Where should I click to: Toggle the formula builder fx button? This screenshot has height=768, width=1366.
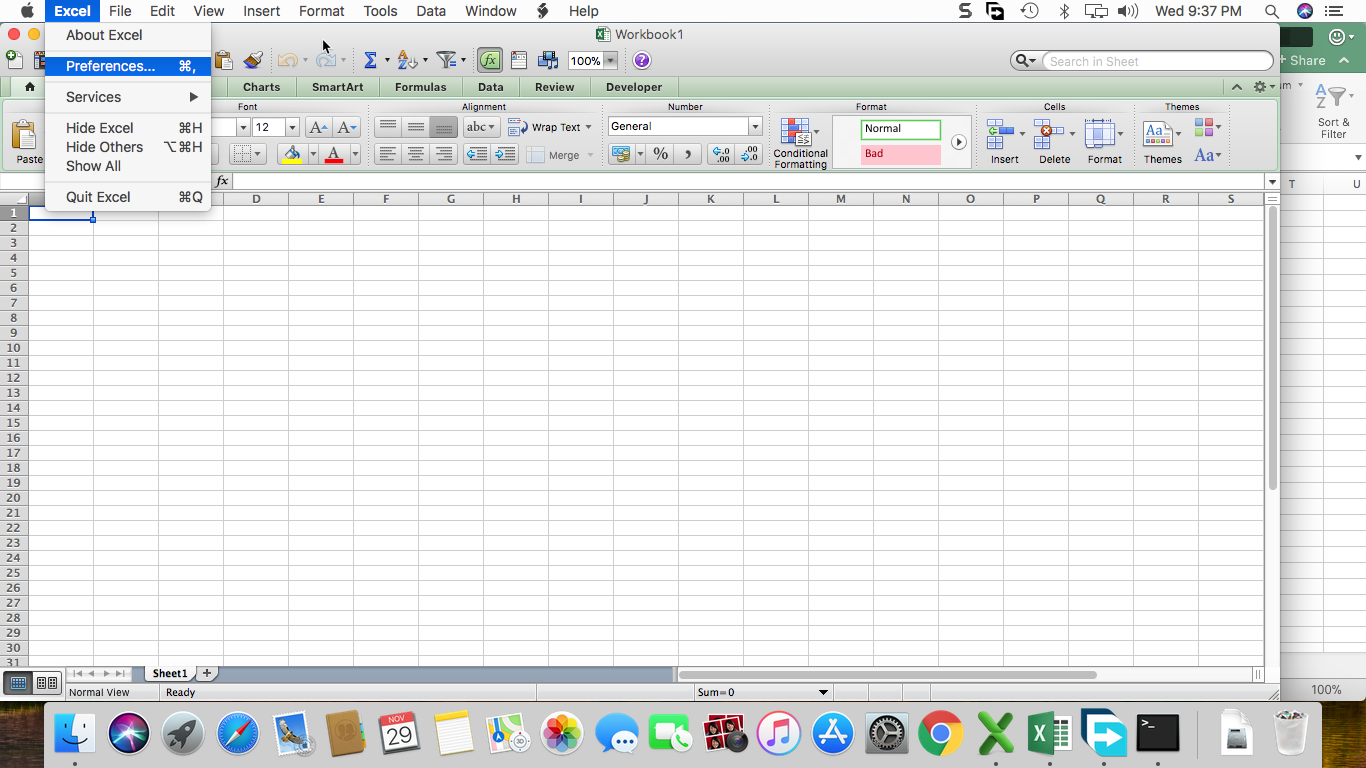(490, 61)
